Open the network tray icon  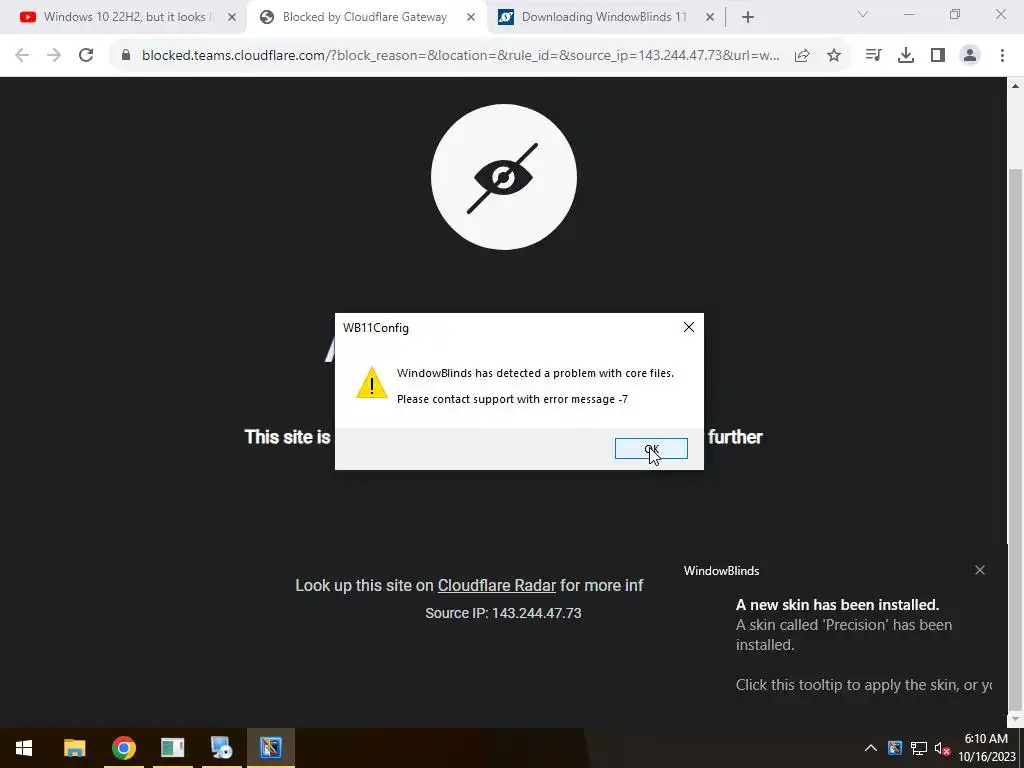919,748
